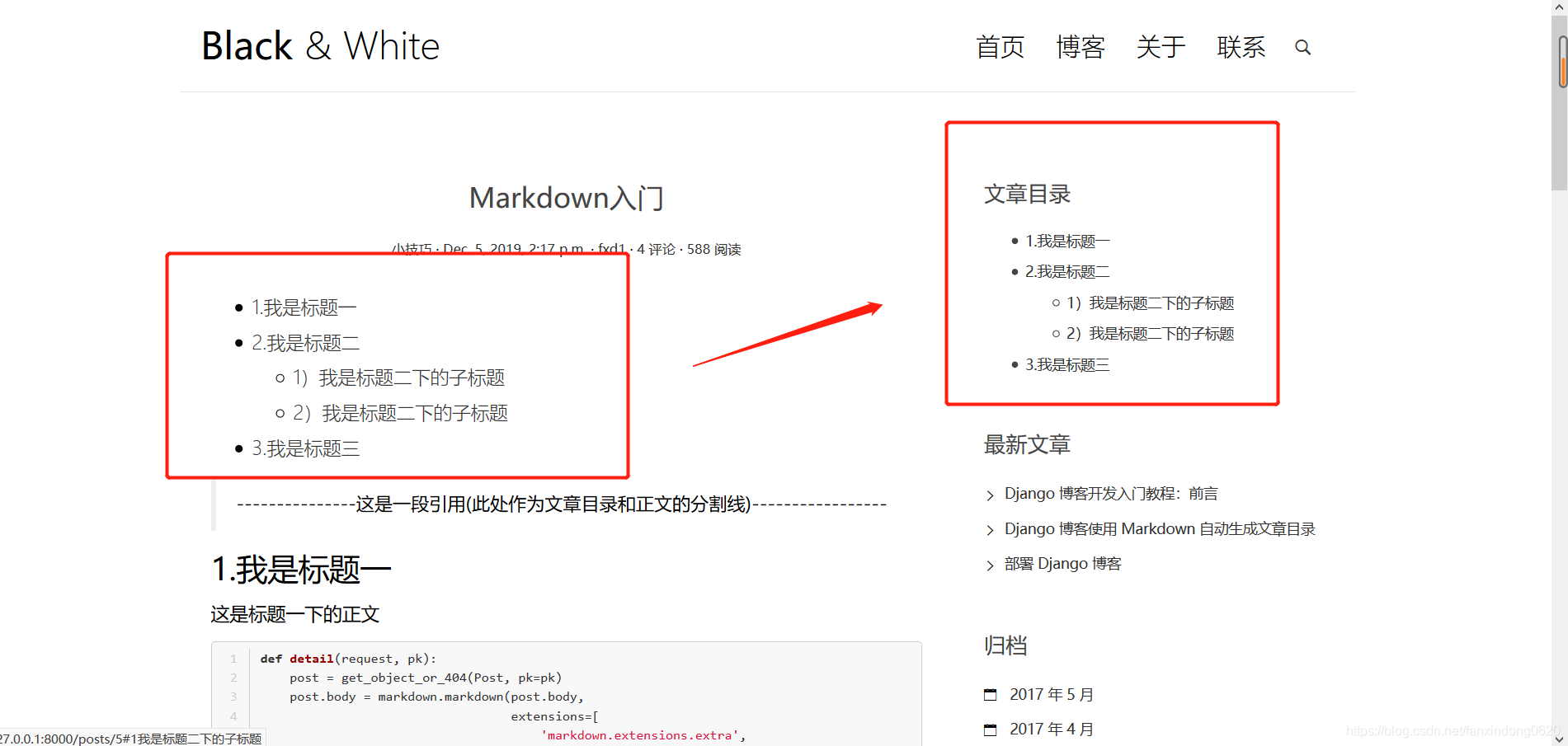This screenshot has width=1568, height=746.
Task: Select 2.我是标题二 in sidebar 文章目录
Action: pyautogui.click(x=1067, y=271)
